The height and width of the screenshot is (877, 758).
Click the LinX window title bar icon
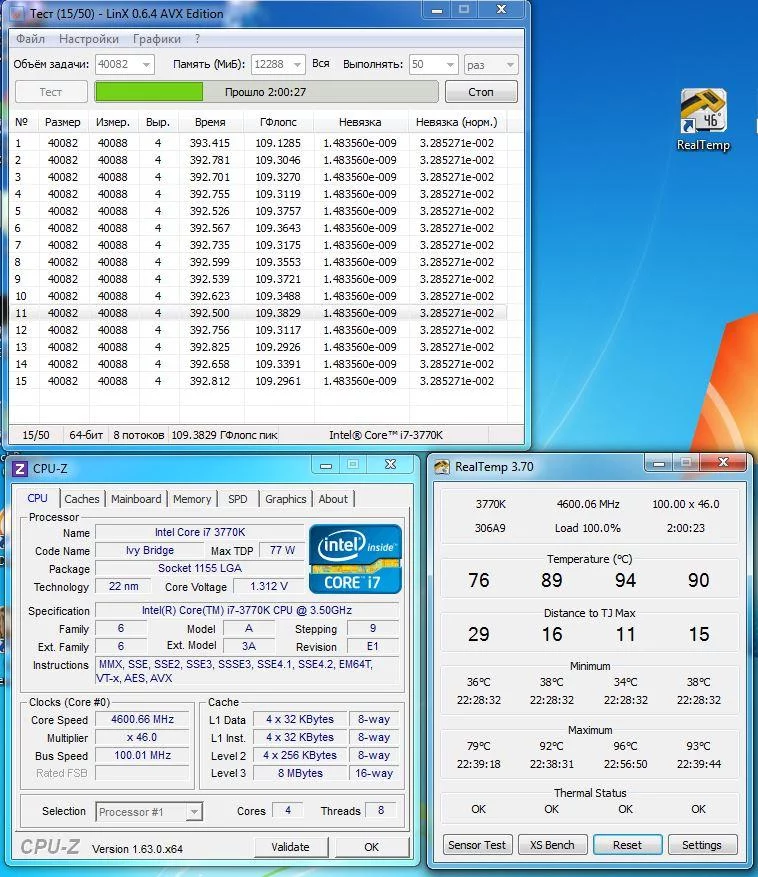[17, 14]
